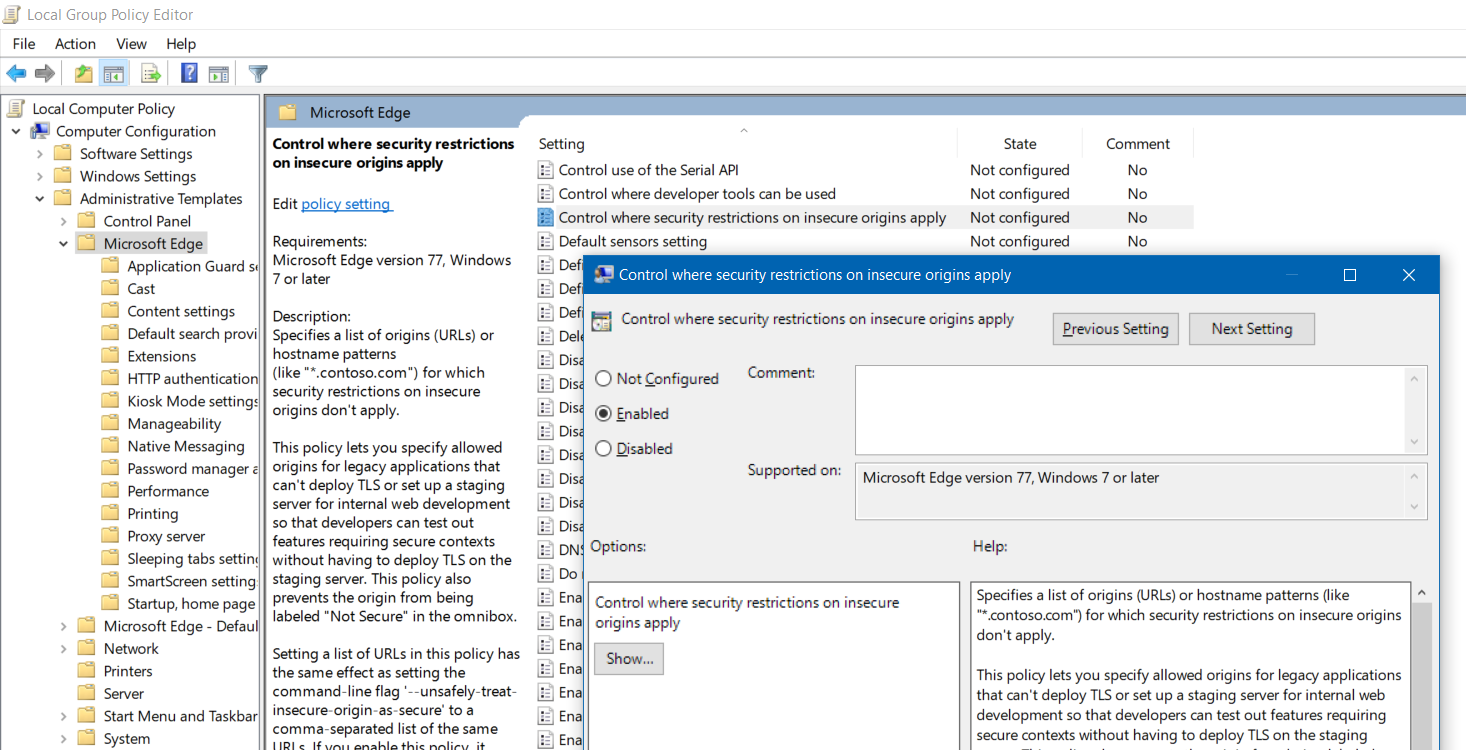Click the Forward navigation arrow
1466x750 pixels.
44,72
